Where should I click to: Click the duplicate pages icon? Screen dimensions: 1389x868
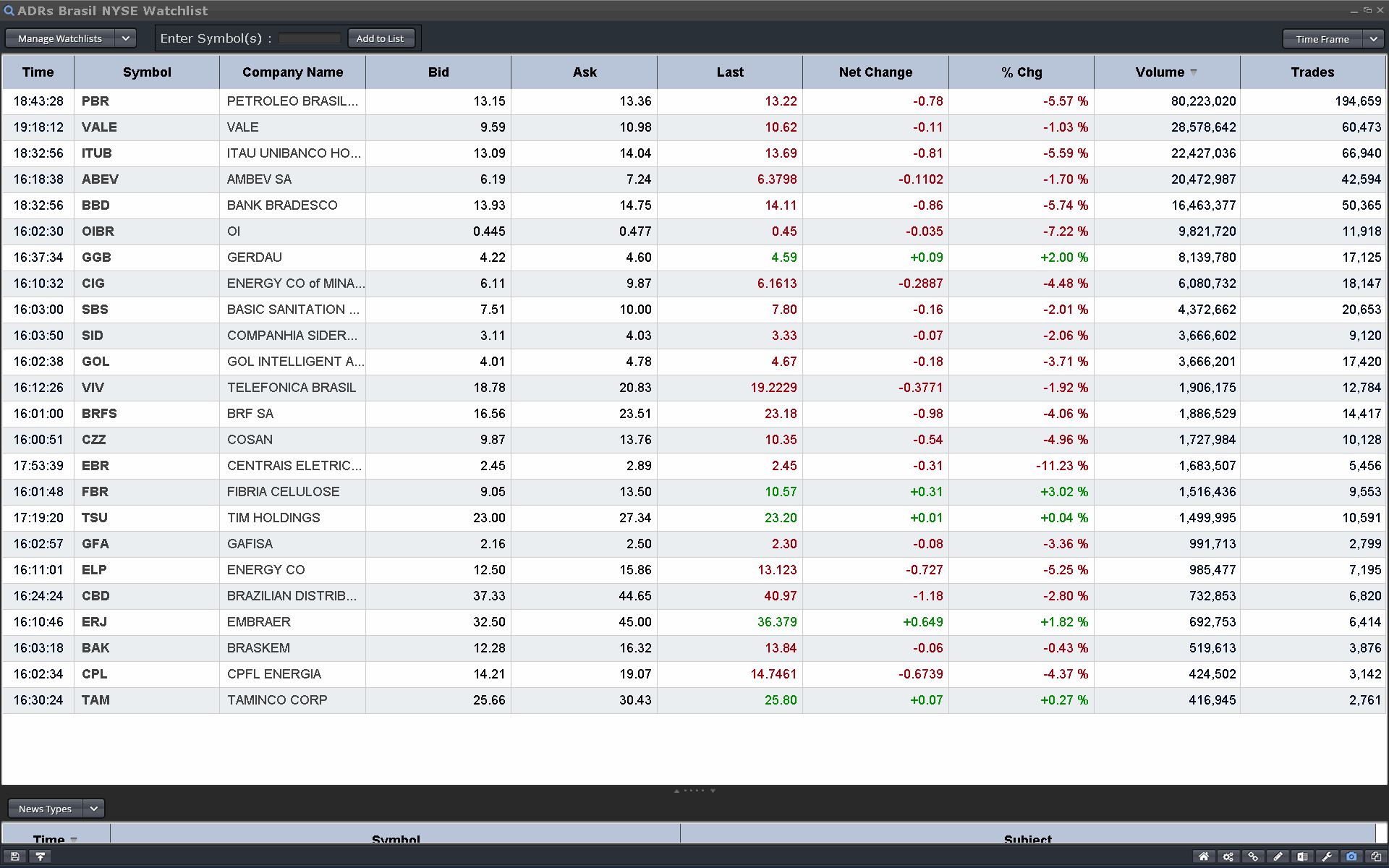pos(1376,856)
